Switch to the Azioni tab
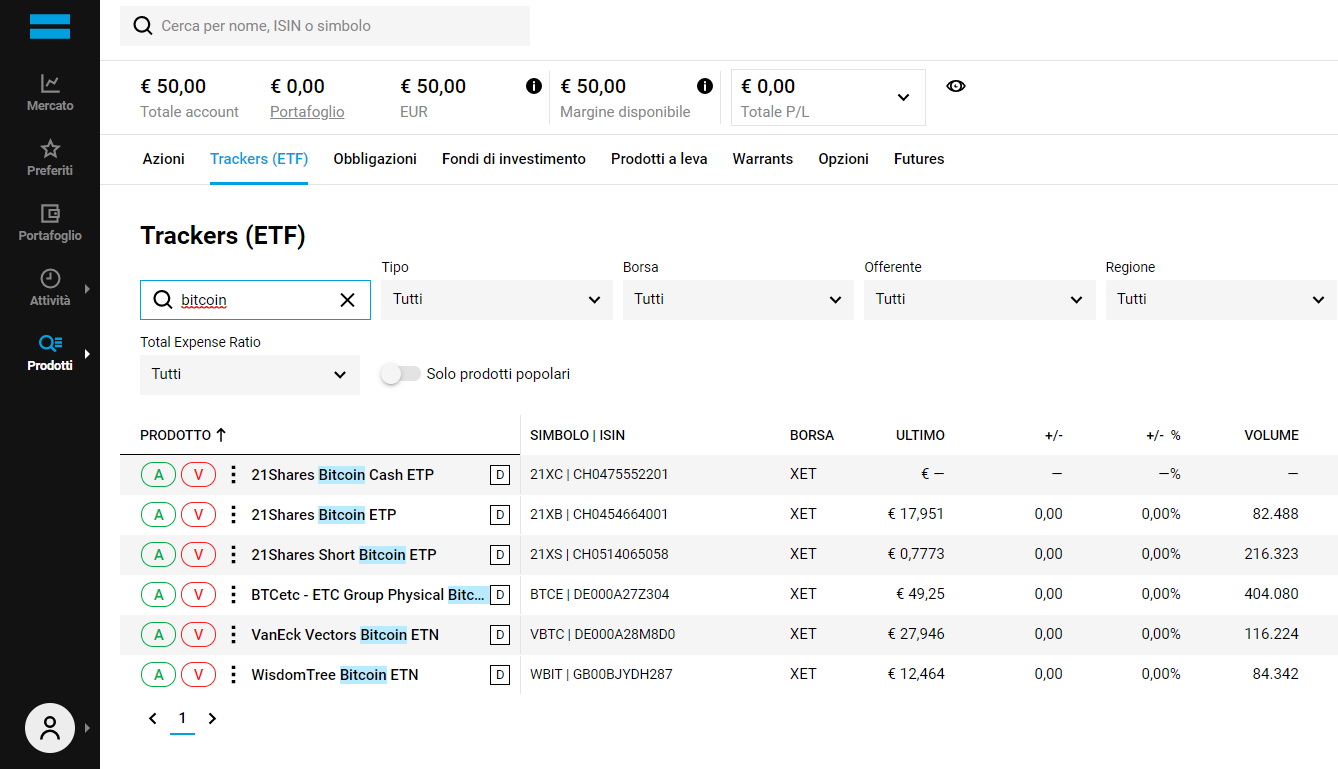The image size is (1338, 769). 164,159
